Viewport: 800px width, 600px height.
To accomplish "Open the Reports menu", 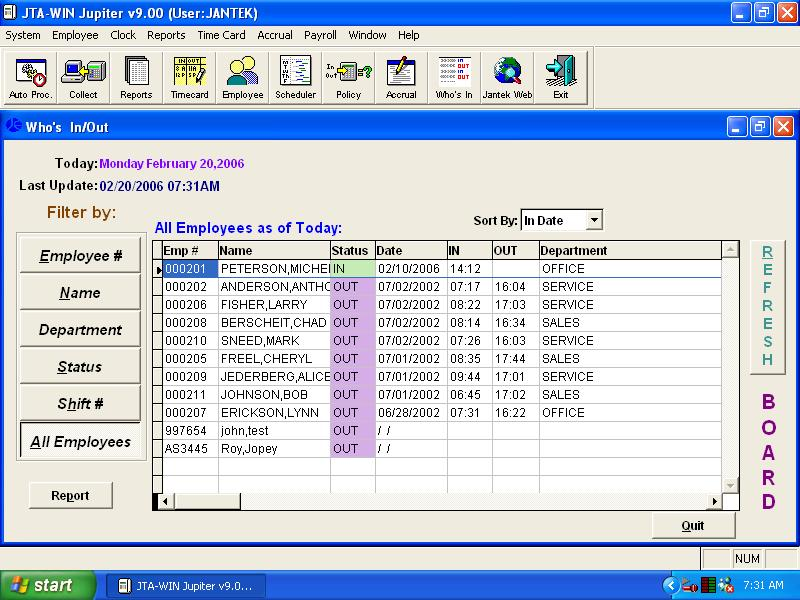I will (166, 35).
